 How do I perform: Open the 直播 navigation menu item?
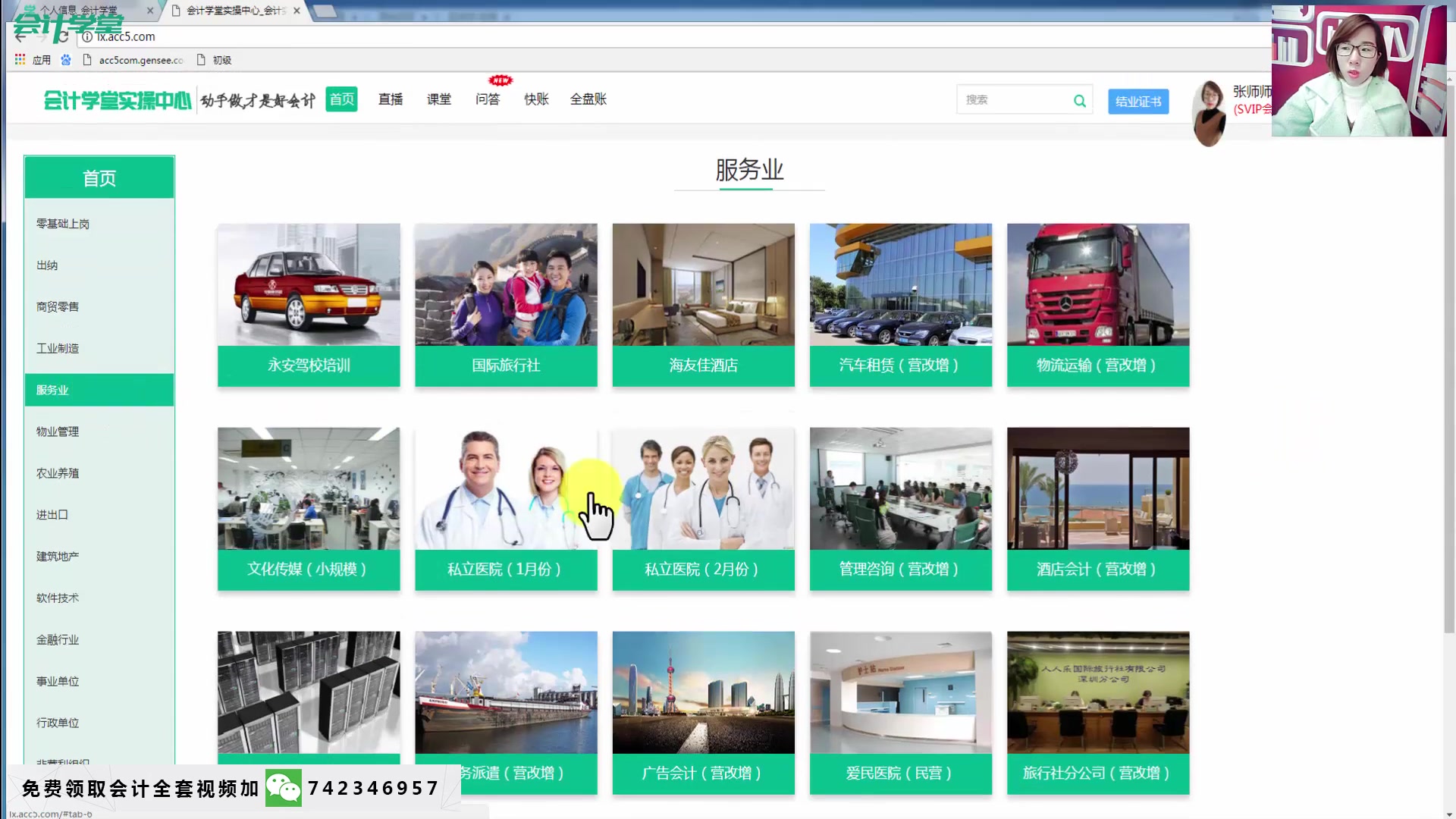point(391,99)
